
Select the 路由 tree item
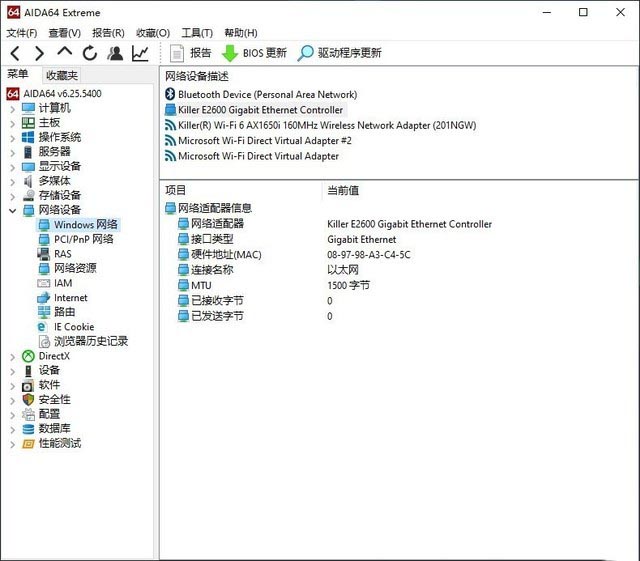coord(56,312)
